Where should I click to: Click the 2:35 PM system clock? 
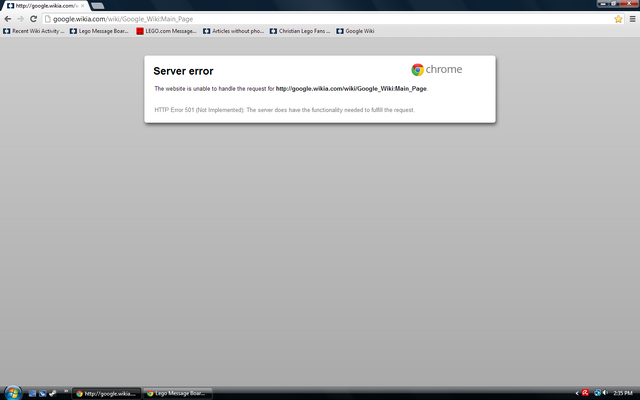[623, 393]
